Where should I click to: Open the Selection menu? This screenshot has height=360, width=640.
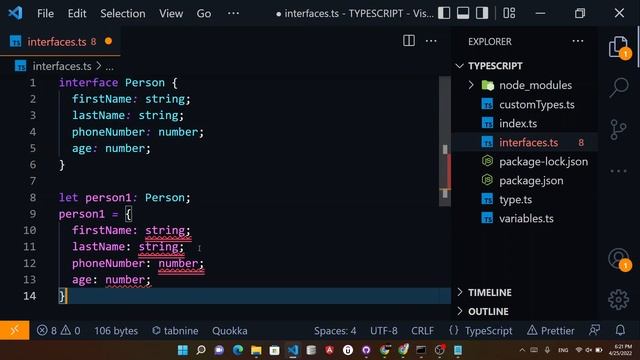[122, 13]
